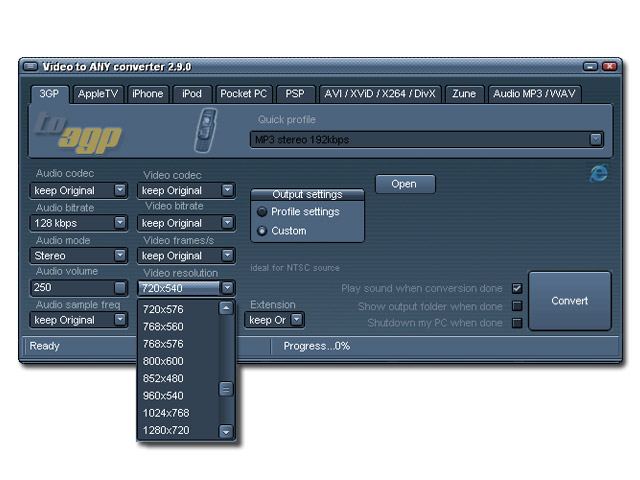Click the resolution list scroll-down arrow

(226, 431)
